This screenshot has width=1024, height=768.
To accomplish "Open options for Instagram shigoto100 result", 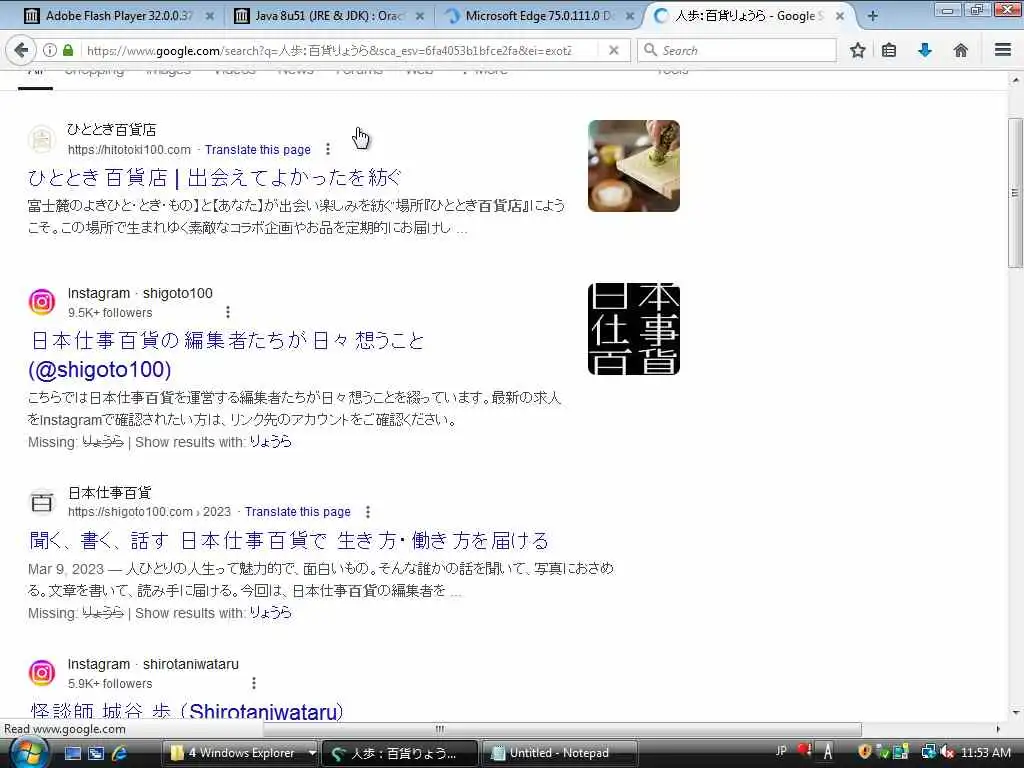I will 228,312.
